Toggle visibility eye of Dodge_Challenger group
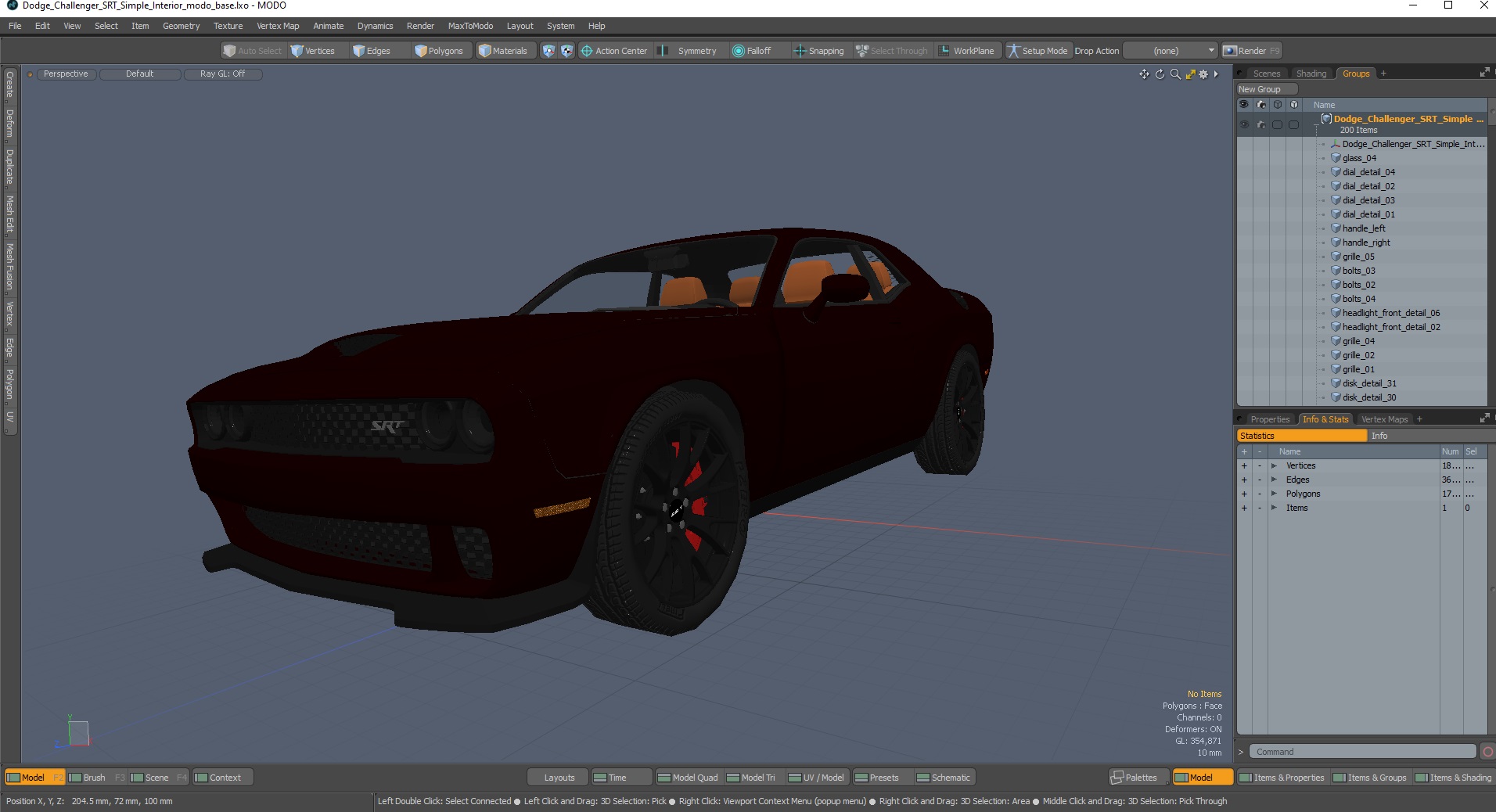Image resolution: width=1496 pixels, height=812 pixels. point(1244,124)
